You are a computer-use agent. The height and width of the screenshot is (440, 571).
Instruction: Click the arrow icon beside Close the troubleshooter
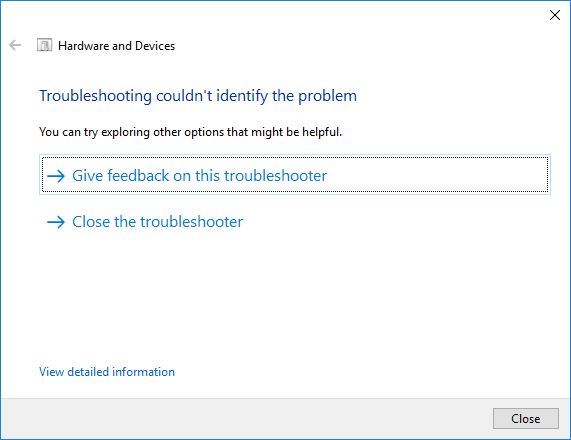(56, 222)
